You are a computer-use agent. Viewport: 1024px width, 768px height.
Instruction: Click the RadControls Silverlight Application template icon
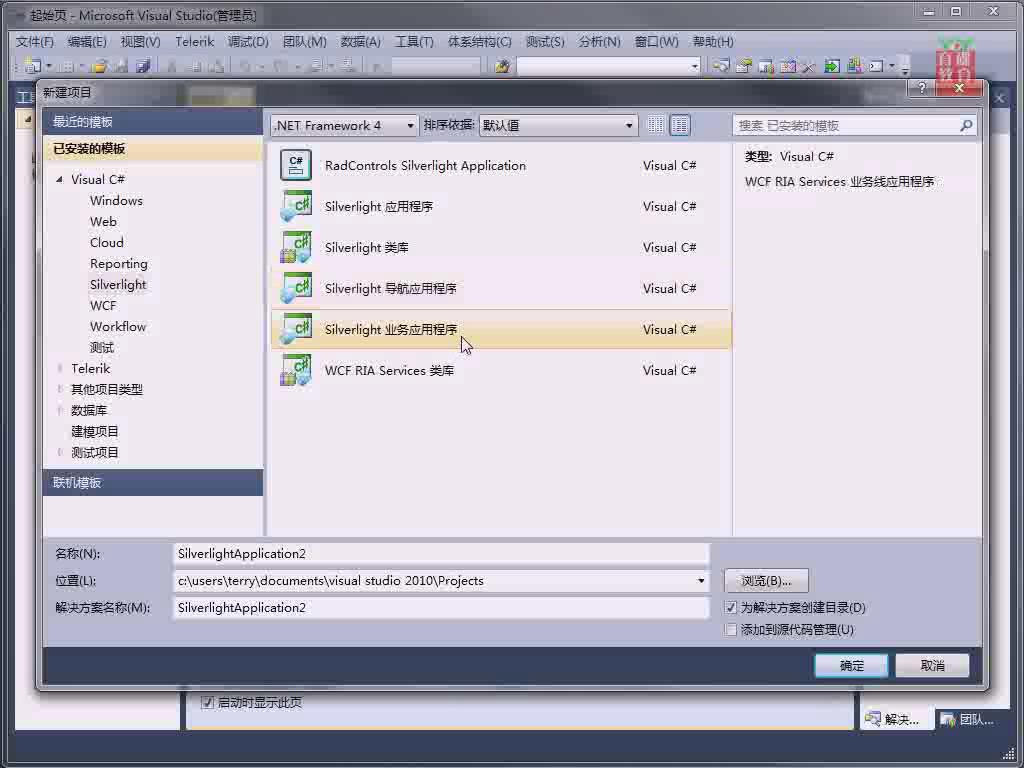pos(296,165)
